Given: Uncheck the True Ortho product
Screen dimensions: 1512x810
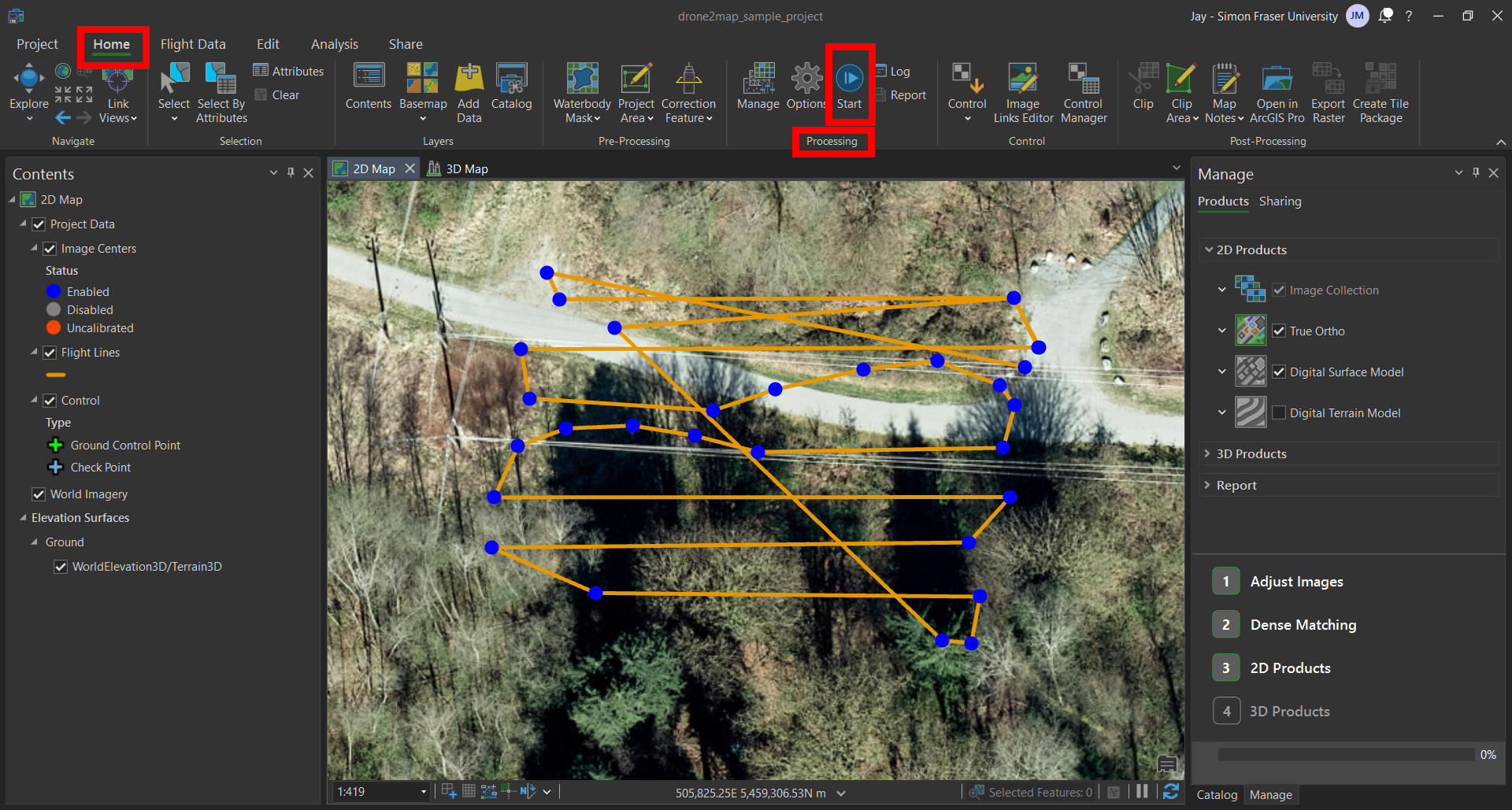Looking at the screenshot, I should click(x=1279, y=331).
